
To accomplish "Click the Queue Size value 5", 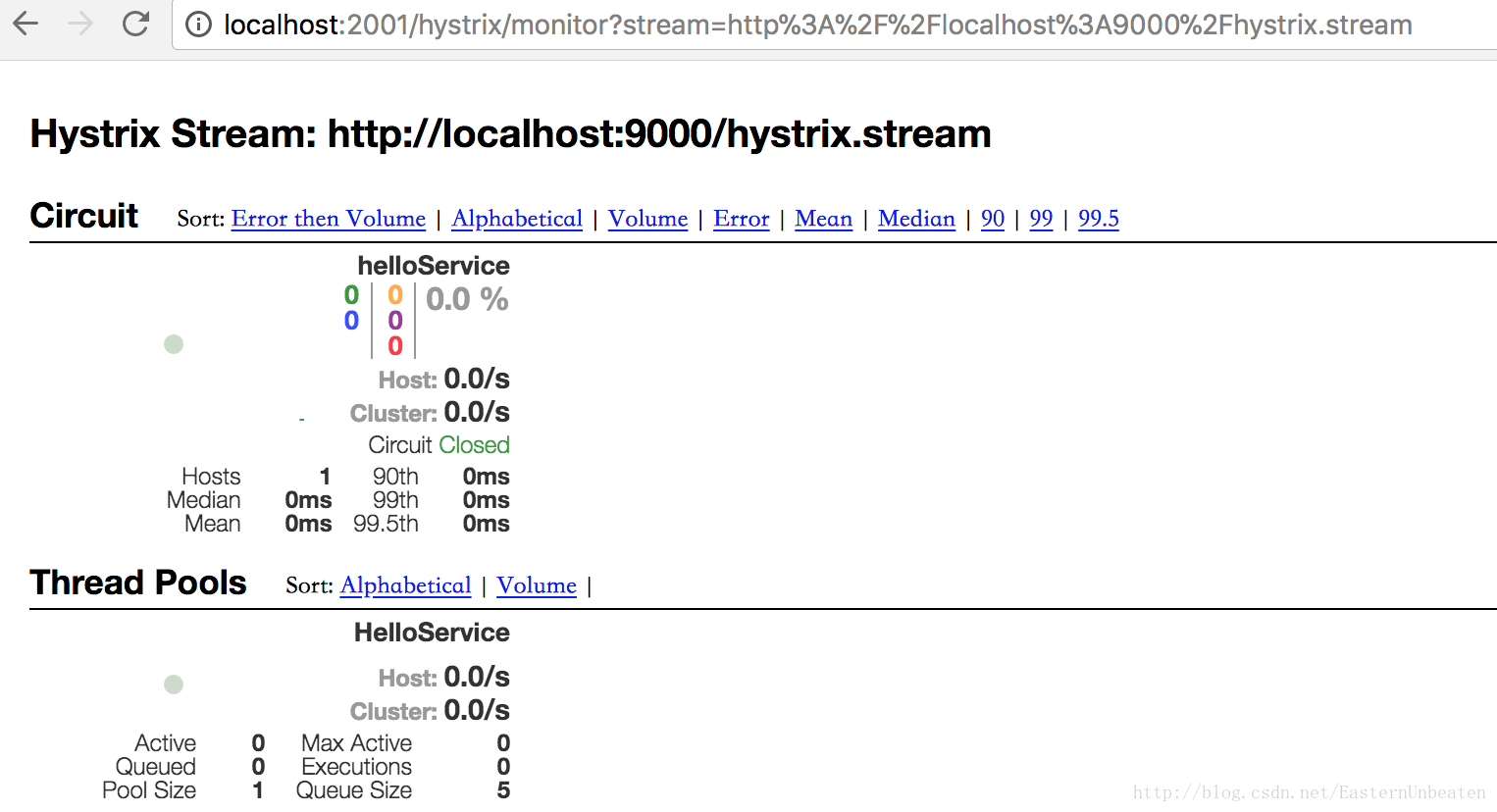I will 503,790.
